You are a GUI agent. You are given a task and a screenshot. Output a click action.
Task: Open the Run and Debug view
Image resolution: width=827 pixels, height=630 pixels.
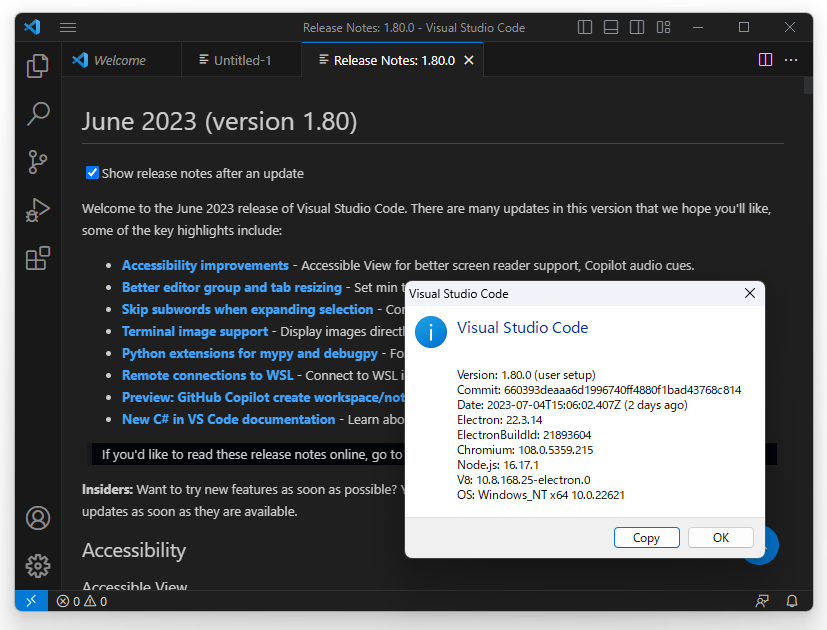point(37,210)
